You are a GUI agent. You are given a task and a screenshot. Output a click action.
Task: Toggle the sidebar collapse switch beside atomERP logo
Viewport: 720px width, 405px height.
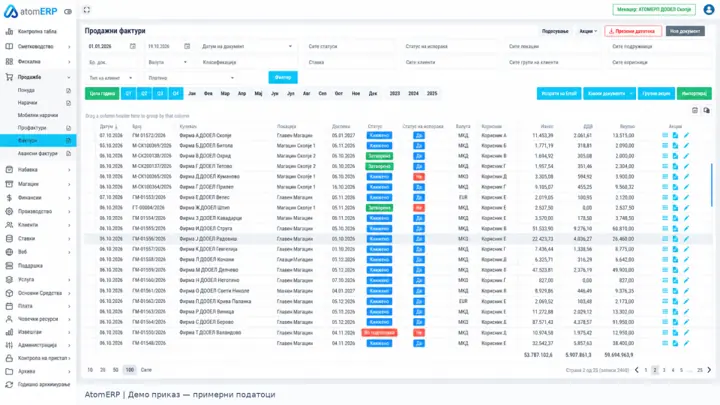(68, 11)
